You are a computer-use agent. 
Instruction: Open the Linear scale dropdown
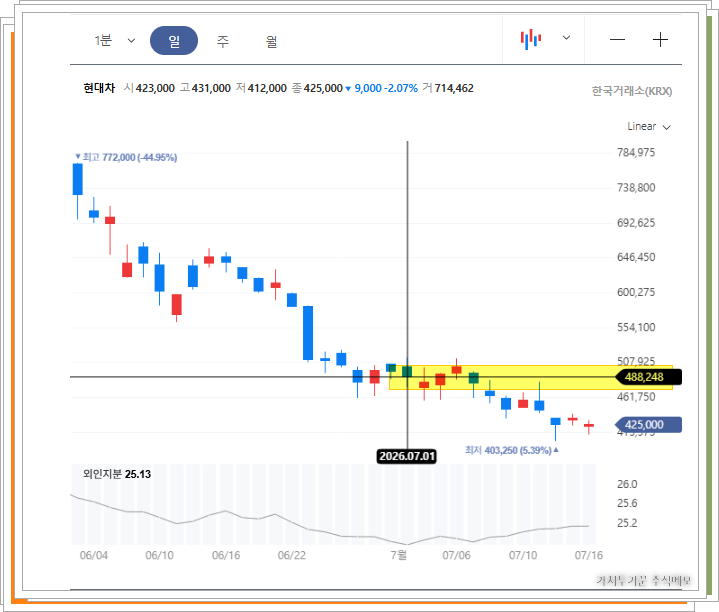(648, 127)
